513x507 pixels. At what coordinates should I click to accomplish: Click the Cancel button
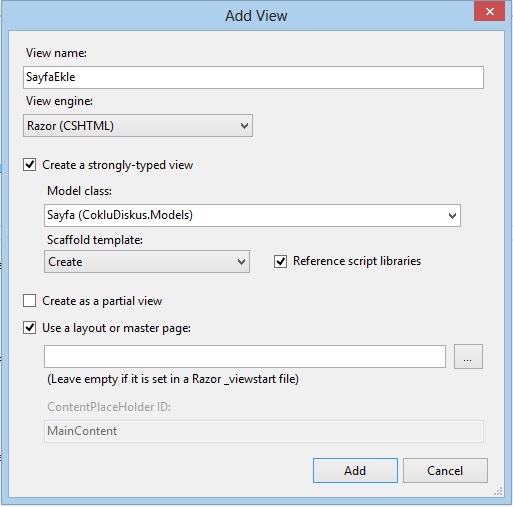click(x=445, y=471)
